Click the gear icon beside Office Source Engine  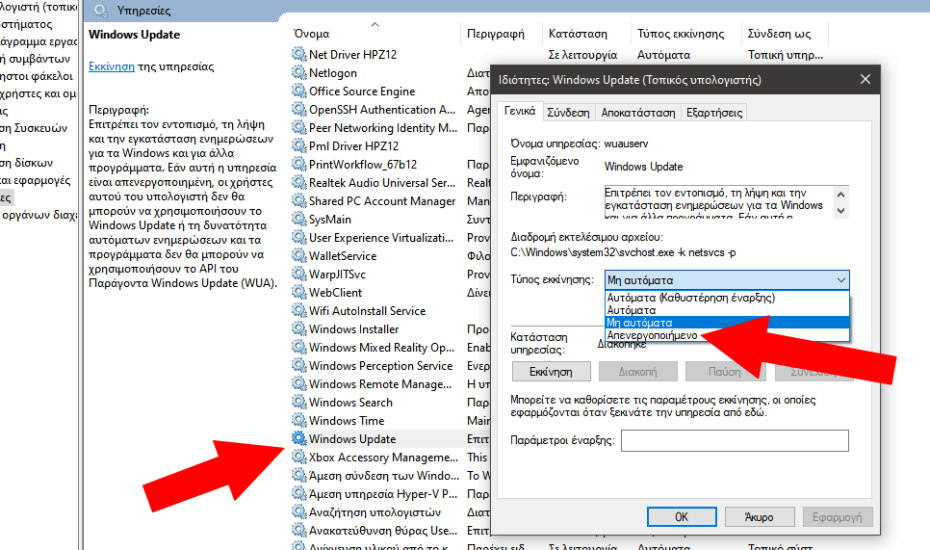tap(299, 91)
